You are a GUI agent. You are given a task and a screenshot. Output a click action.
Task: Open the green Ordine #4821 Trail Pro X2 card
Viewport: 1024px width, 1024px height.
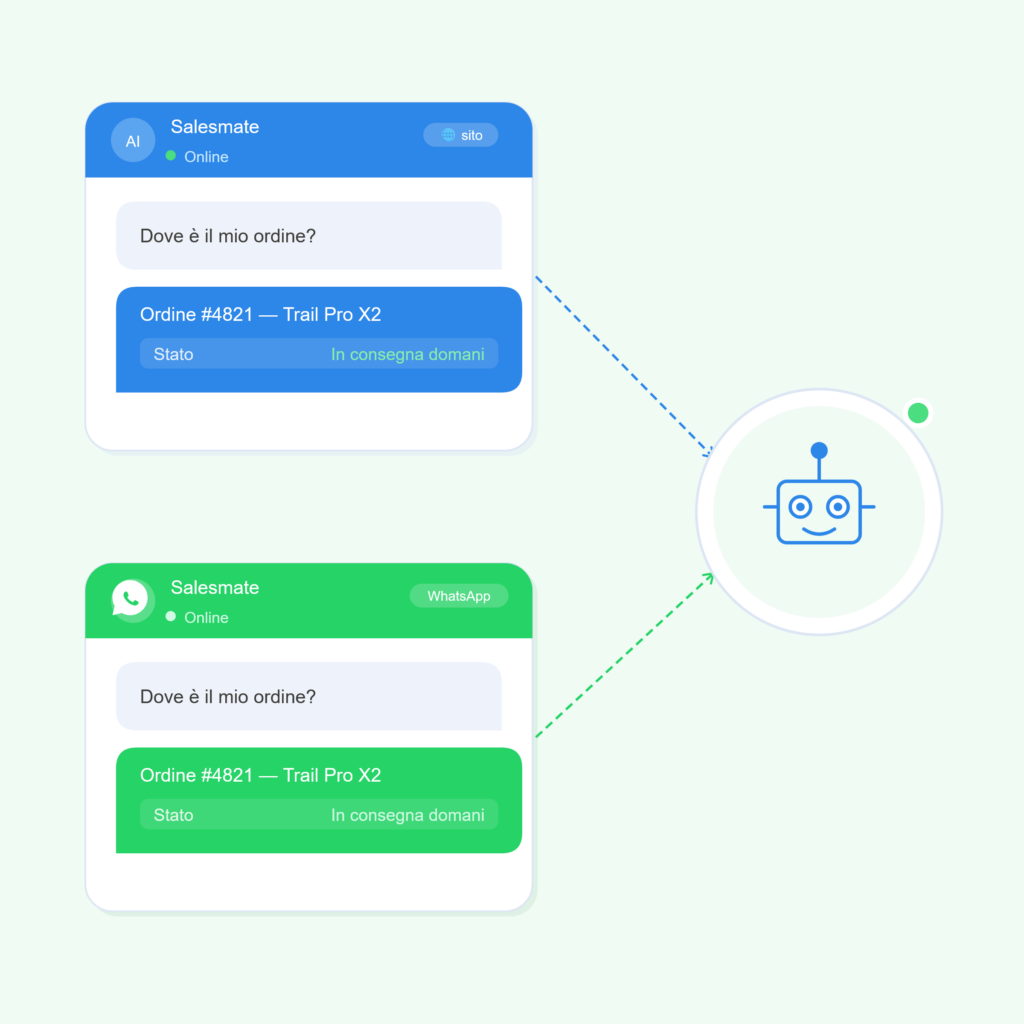[x=319, y=801]
